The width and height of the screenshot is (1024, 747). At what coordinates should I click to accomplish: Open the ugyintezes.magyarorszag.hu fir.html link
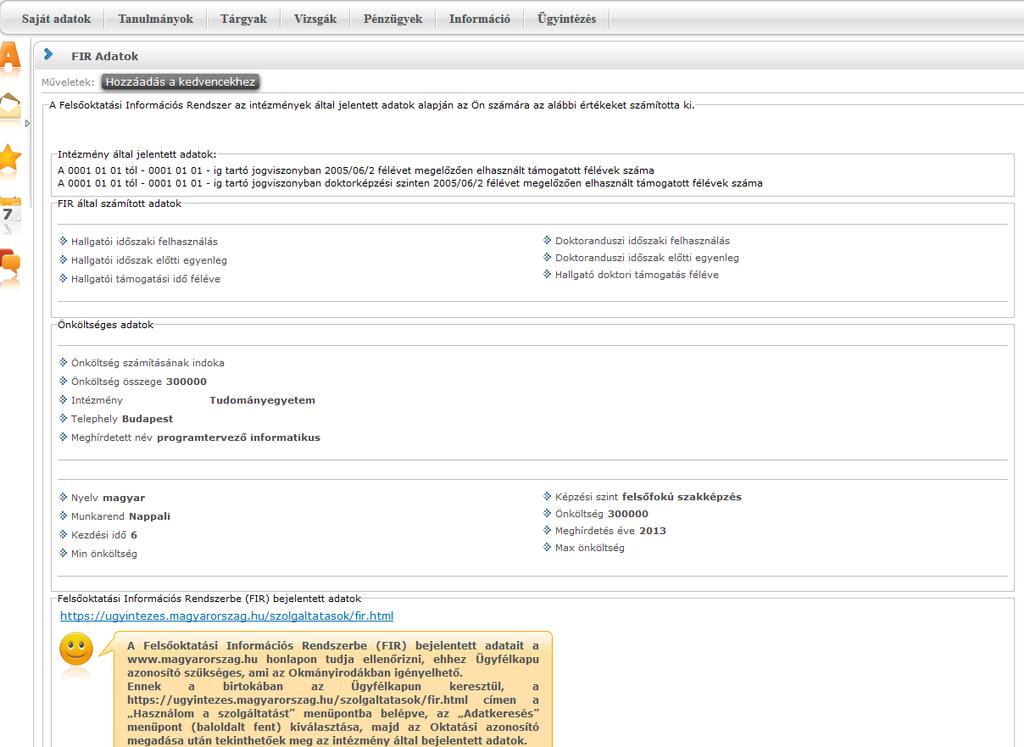[x=227, y=616]
